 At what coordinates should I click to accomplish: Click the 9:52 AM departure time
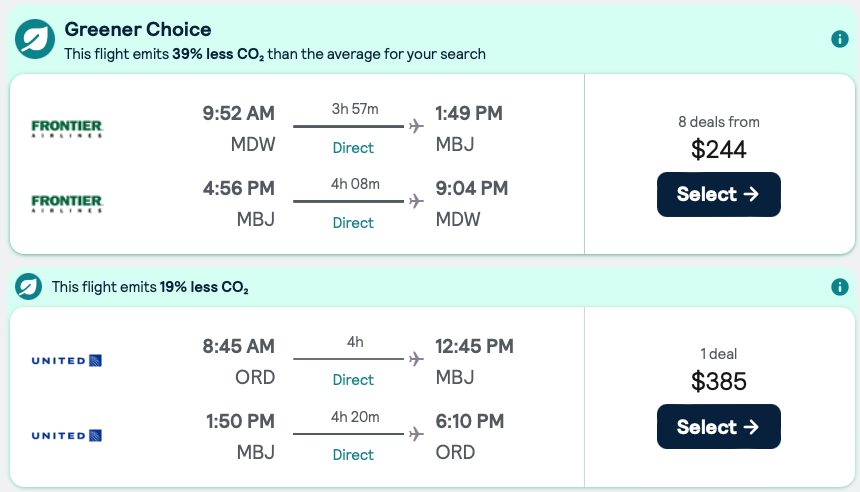pos(238,114)
